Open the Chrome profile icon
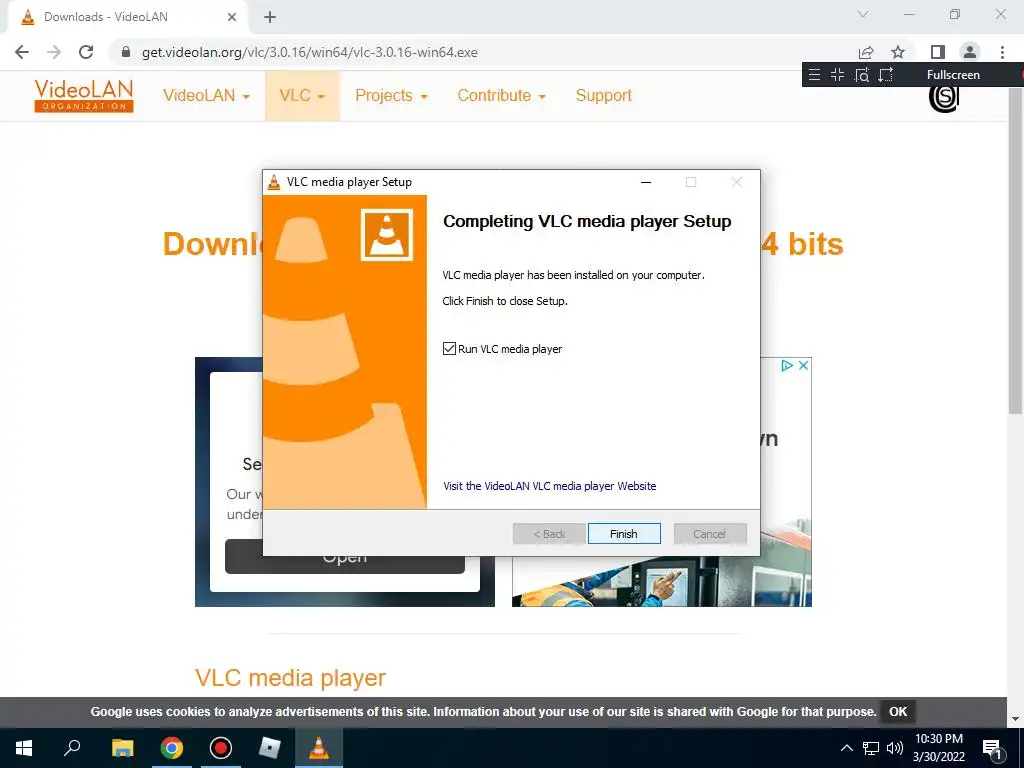 [x=970, y=52]
